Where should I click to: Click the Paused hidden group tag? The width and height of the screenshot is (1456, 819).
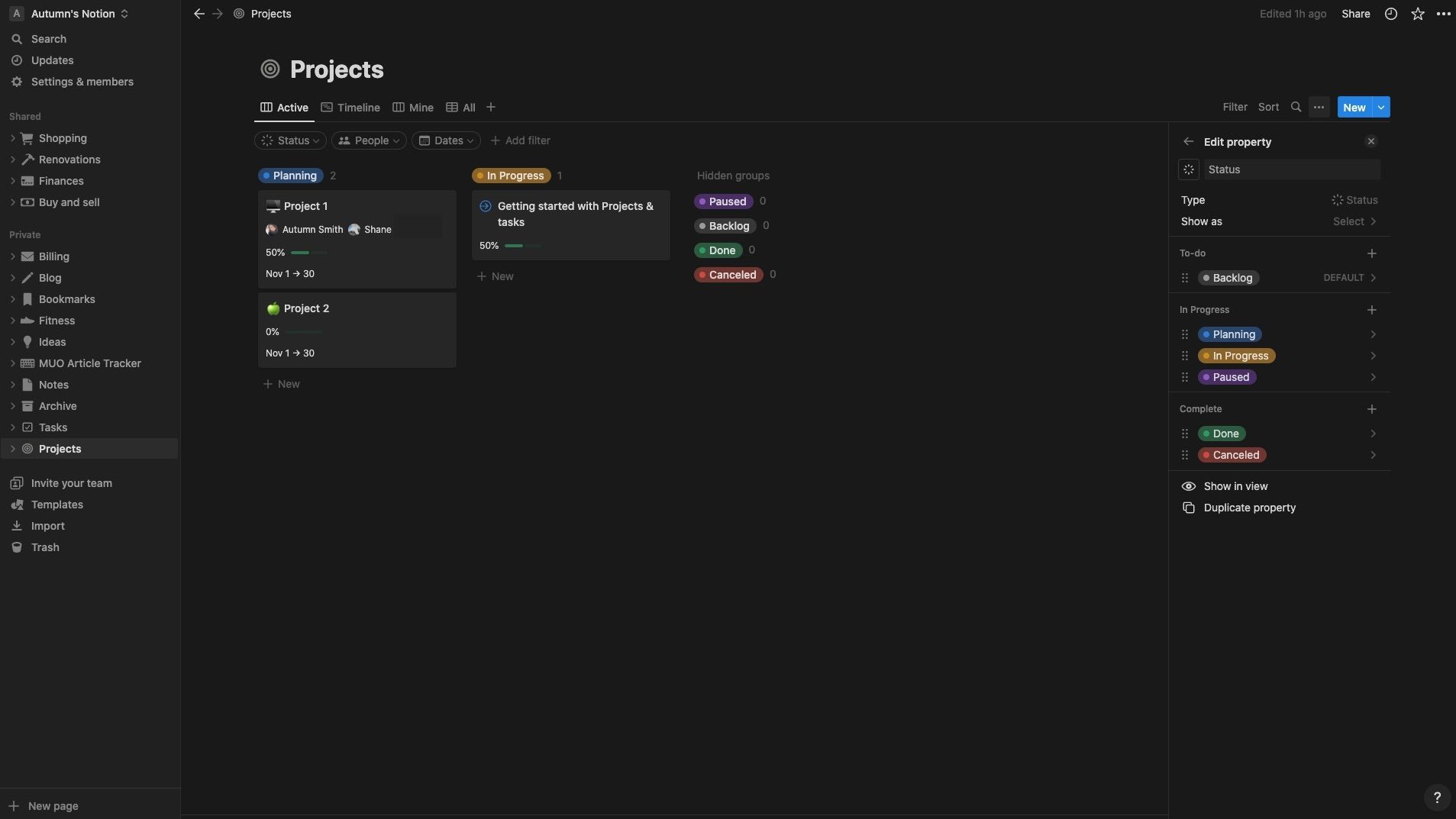point(723,202)
